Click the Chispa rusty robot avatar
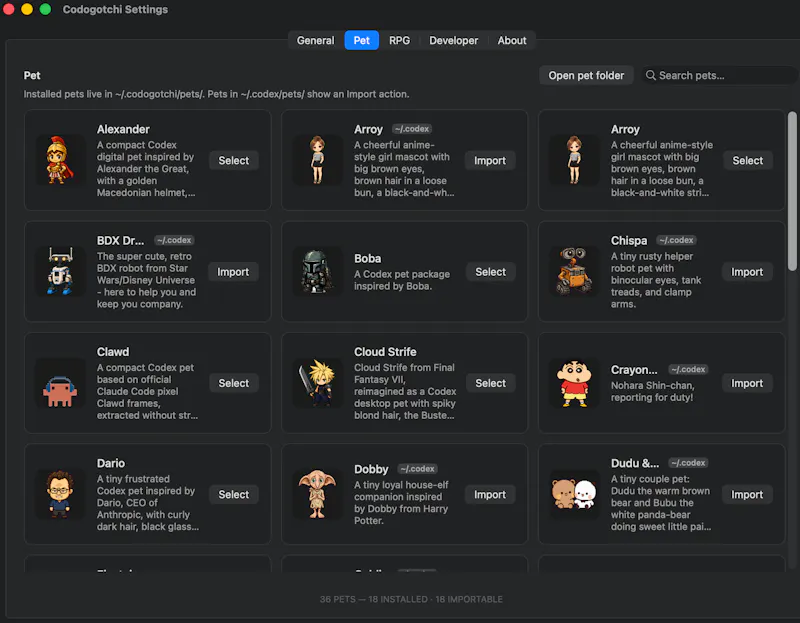The width and height of the screenshot is (800, 623). click(x=574, y=271)
